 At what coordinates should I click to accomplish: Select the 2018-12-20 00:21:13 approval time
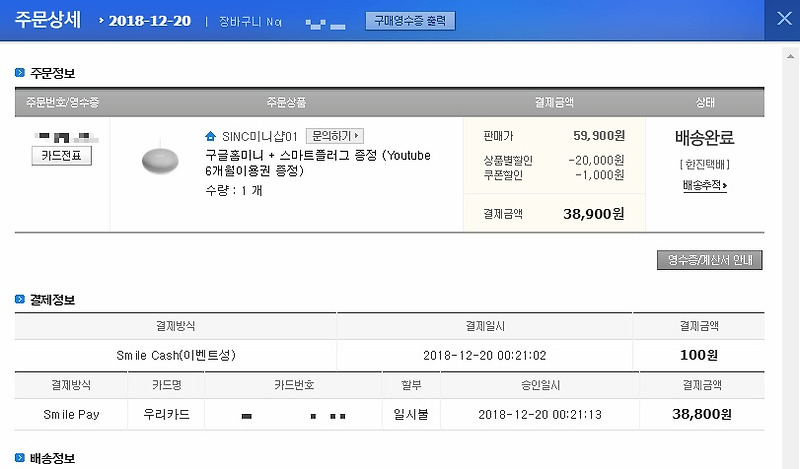(x=540, y=415)
